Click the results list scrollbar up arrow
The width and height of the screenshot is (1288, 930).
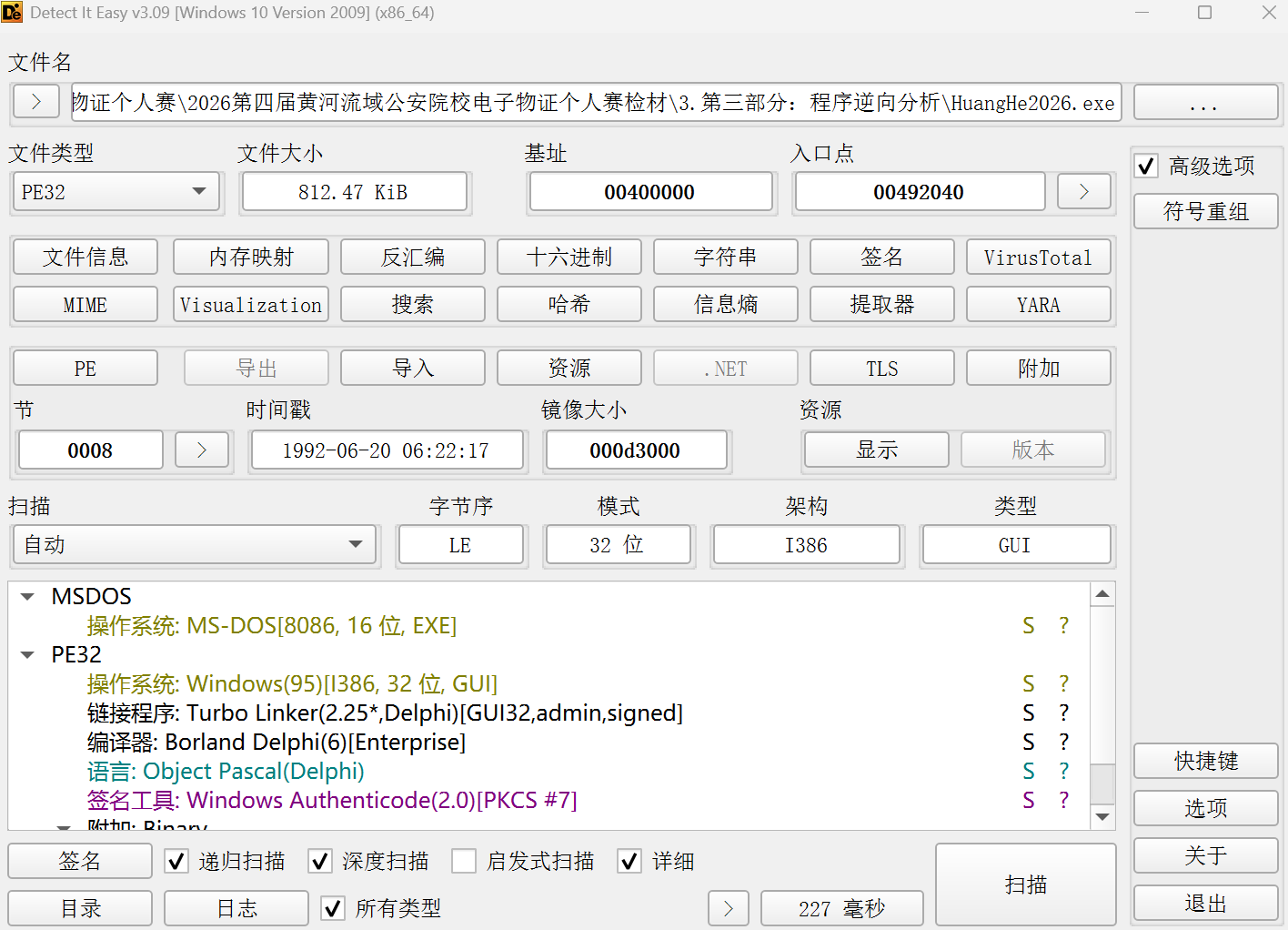tap(1102, 594)
